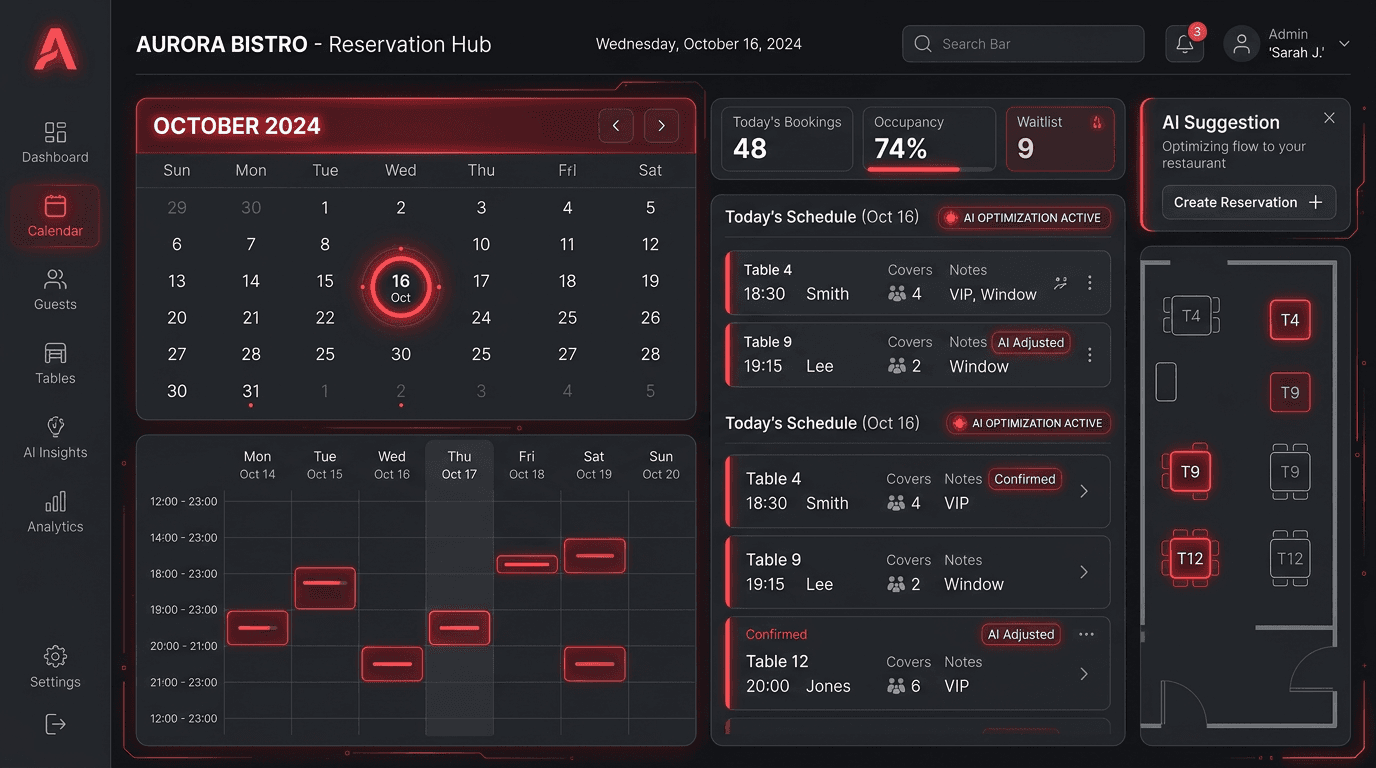Open the Guests section icon
This screenshot has width=1376, height=768.
[55, 280]
